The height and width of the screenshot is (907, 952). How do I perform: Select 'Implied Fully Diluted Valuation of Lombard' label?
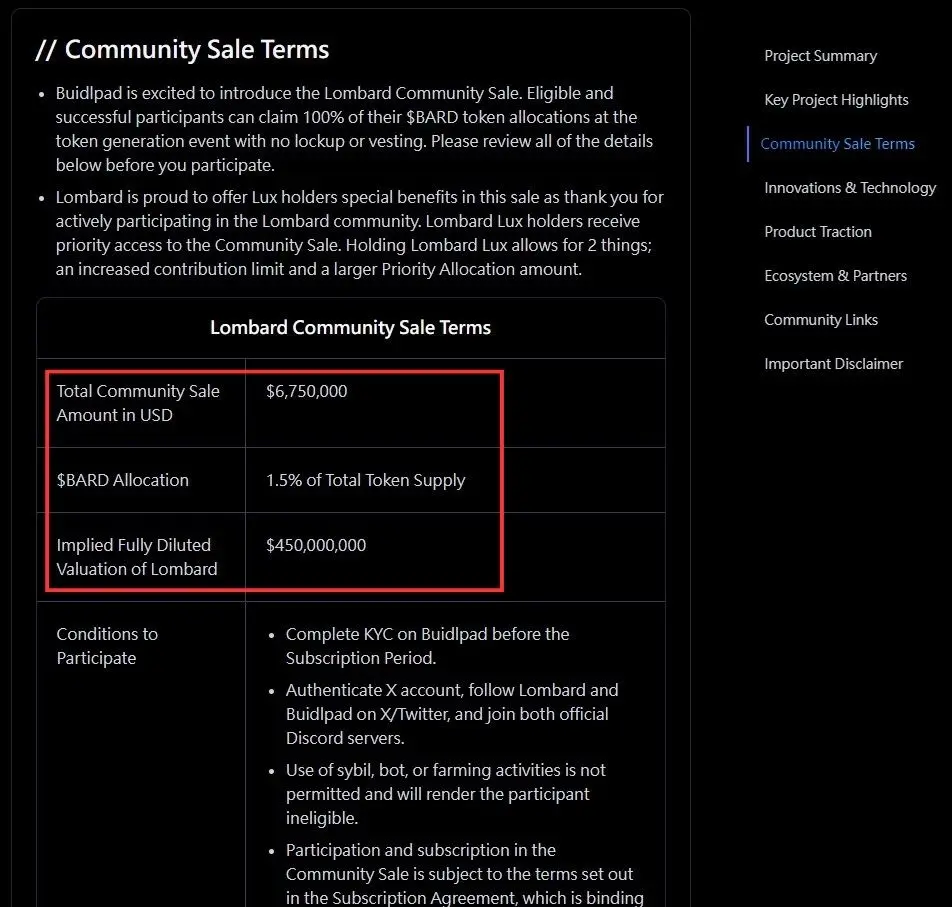(x=137, y=557)
